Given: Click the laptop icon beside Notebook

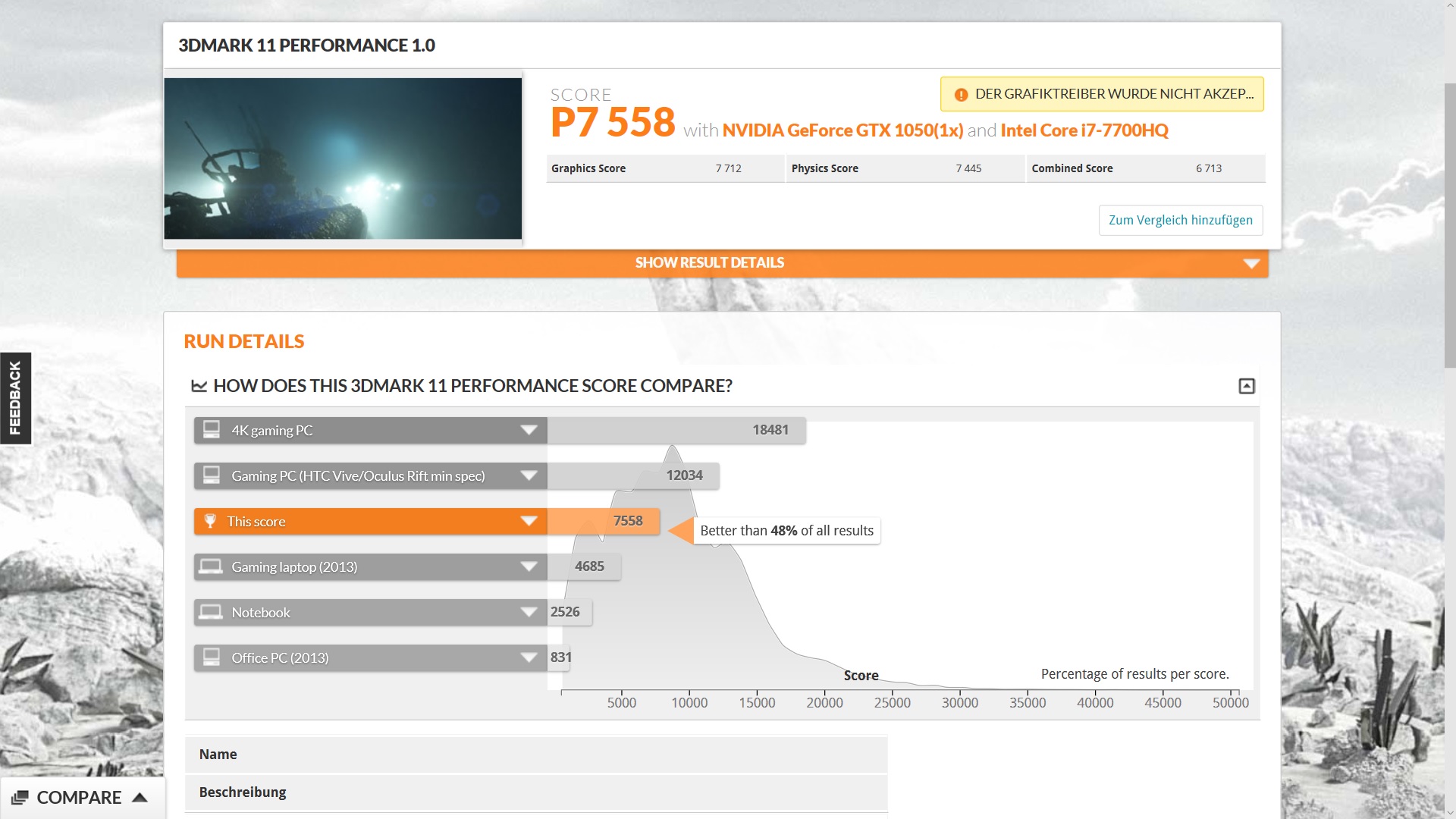Looking at the screenshot, I should pos(211,612).
